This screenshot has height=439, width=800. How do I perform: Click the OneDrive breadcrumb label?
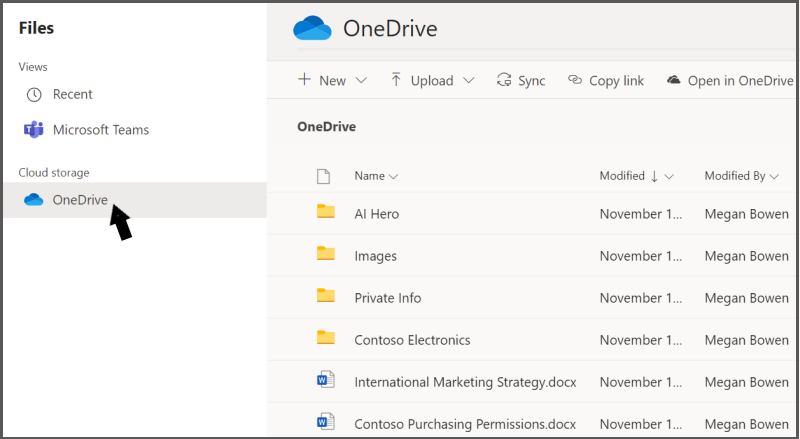pyautogui.click(x=327, y=127)
